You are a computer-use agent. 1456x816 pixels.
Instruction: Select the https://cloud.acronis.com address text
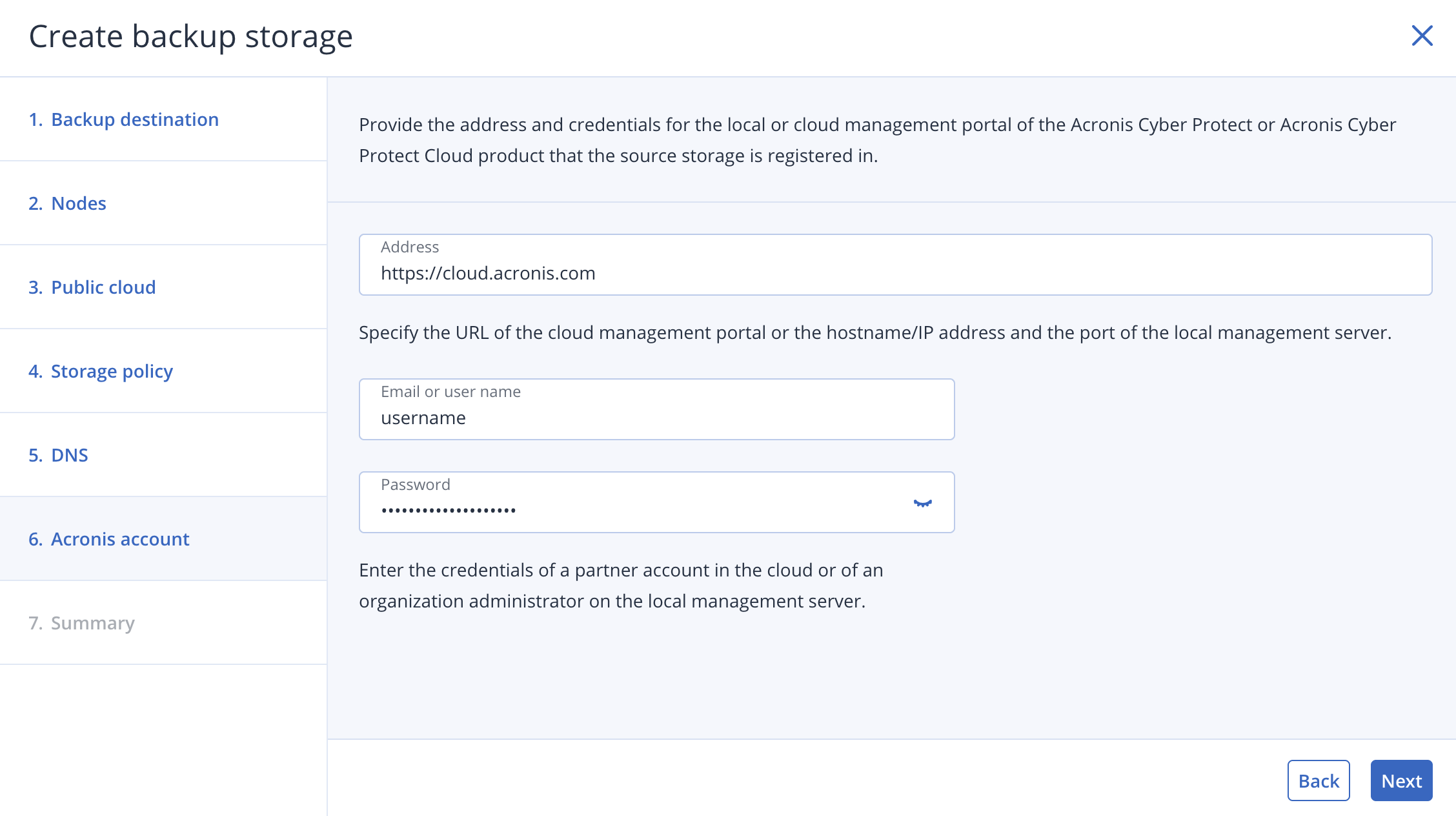tap(488, 272)
